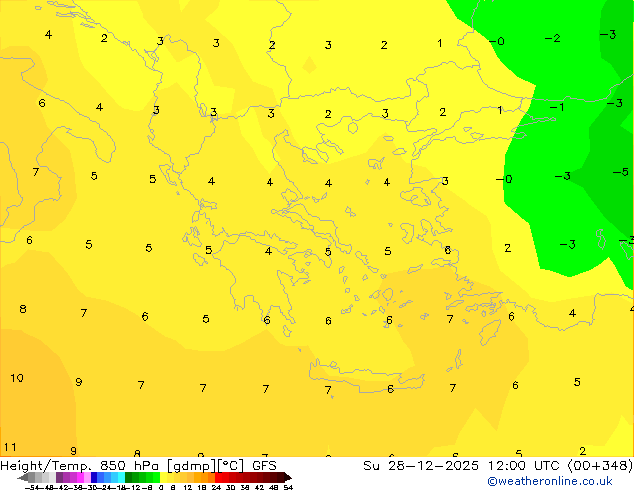Click the map temperature value "10"
This screenshot has width=634, height=490.
(x=17, y=378)
